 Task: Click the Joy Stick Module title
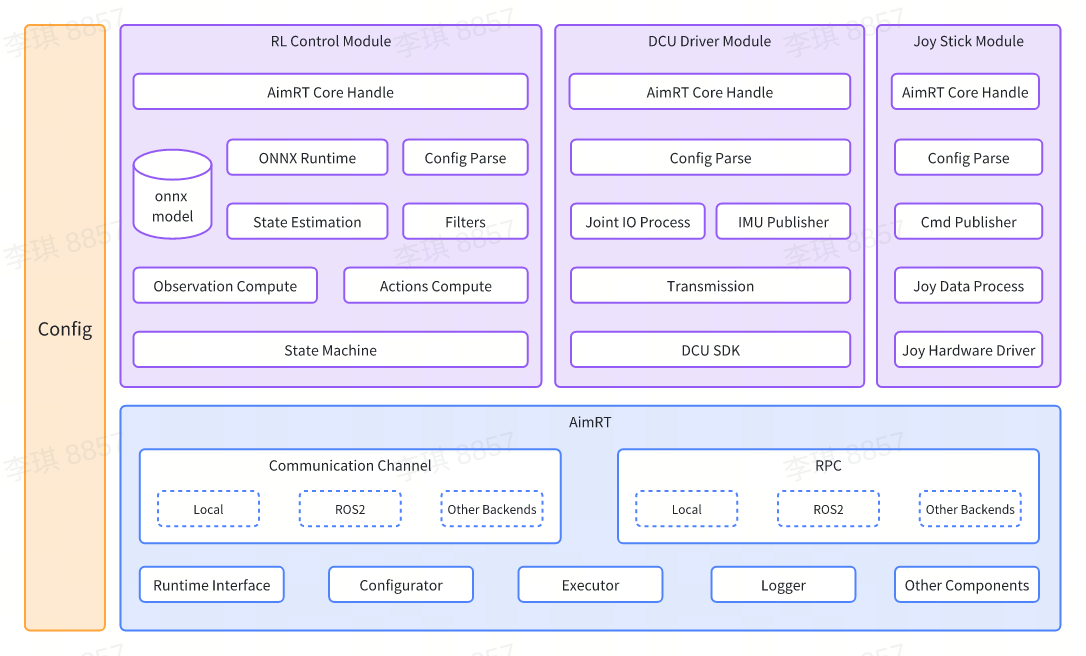pyautogui.click(x=968, y=42)
